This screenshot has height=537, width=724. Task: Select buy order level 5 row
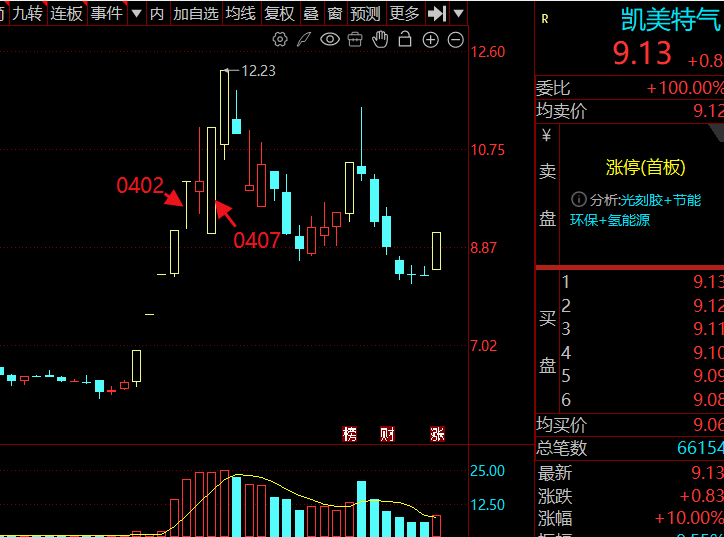click(x=642, y=376)
